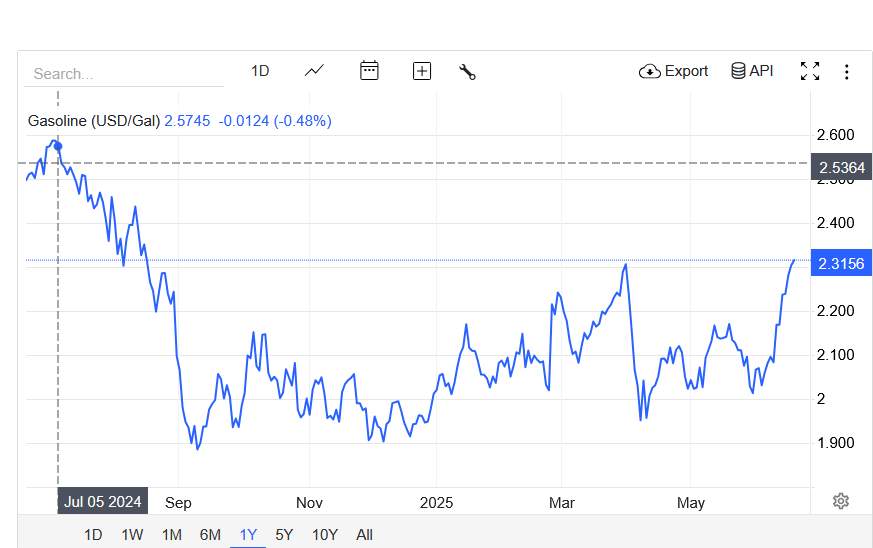873x548 pixels.
Task: Select the 6M range tab
Action: pyautogui.click(x=210, y=535)
